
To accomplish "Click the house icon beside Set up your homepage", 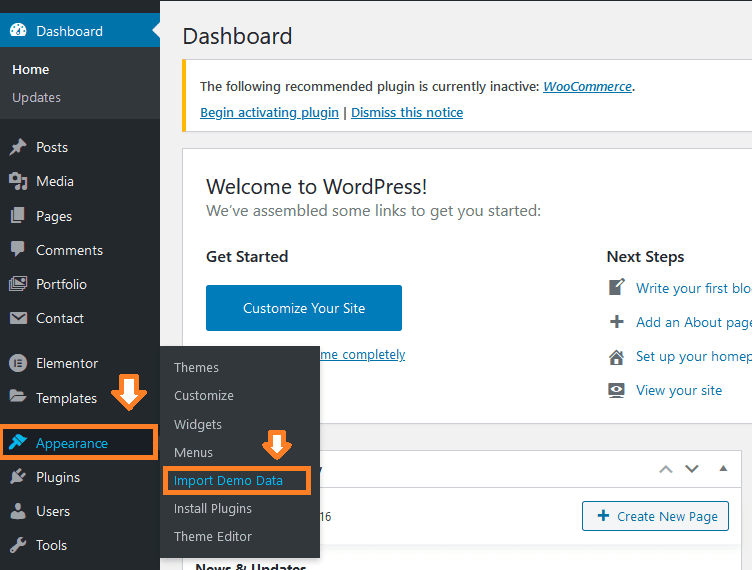I will point(617,357).
